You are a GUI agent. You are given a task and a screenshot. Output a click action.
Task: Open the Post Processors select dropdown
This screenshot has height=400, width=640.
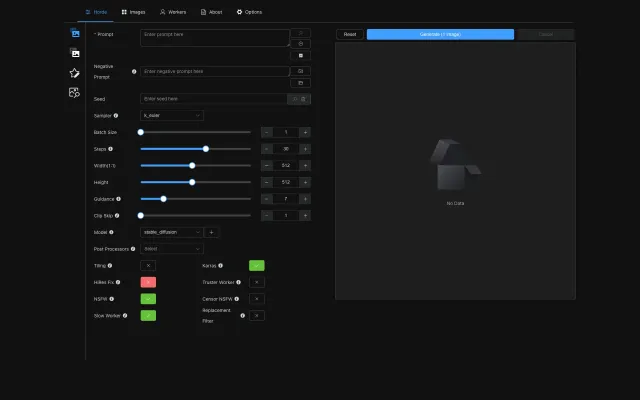click(172, 248)
